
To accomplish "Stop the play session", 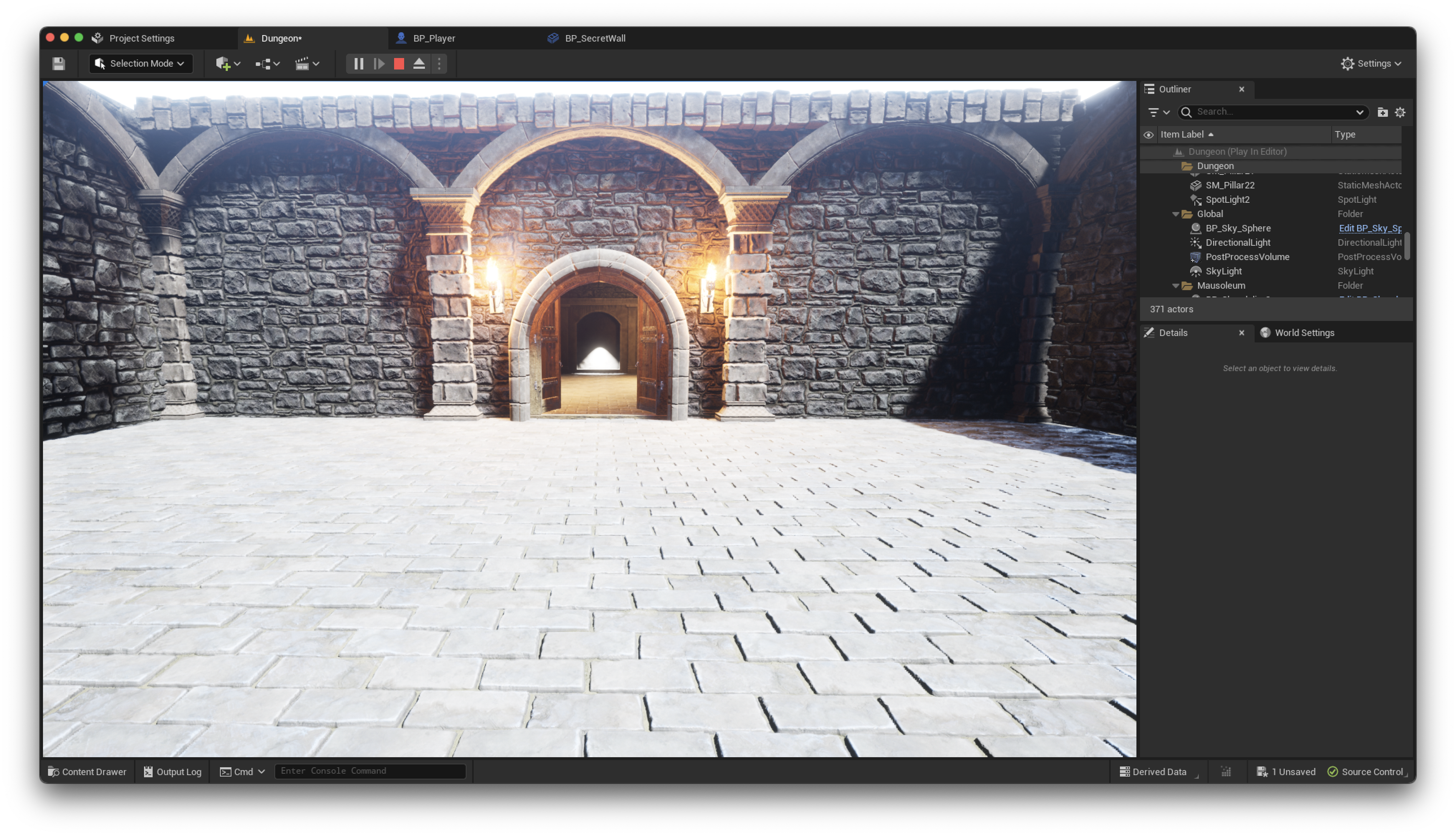I will 399,64.
